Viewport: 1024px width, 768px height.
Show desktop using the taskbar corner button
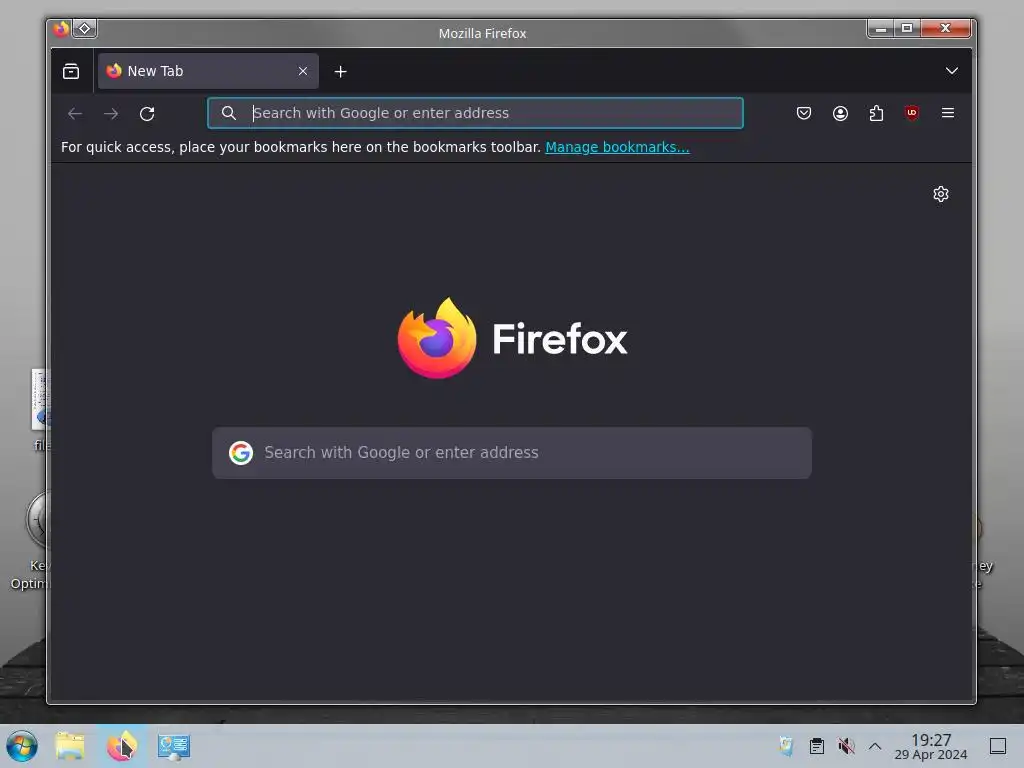pos(997,746)
